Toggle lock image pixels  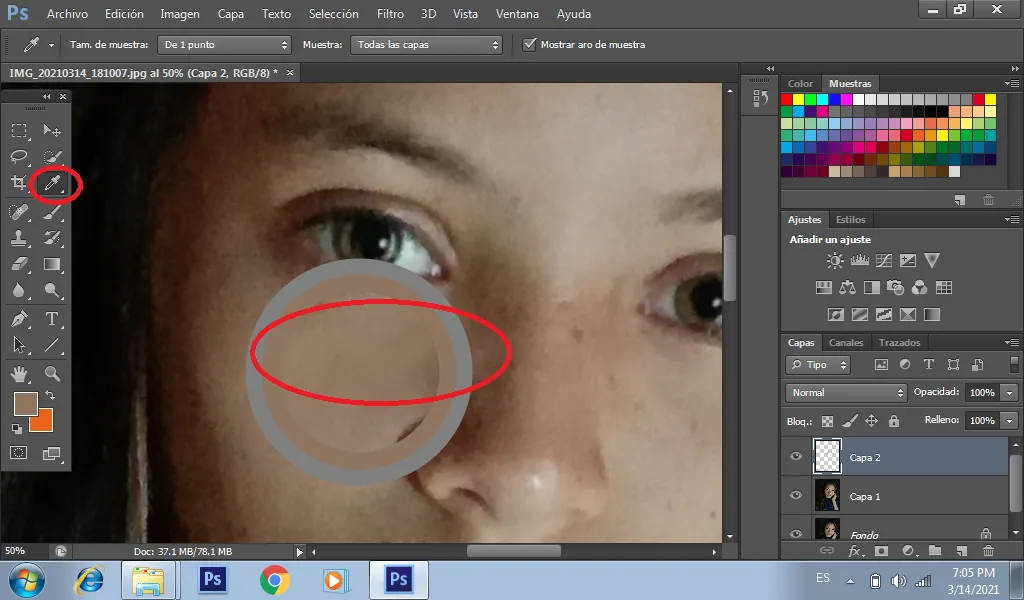tap(850, 421)
